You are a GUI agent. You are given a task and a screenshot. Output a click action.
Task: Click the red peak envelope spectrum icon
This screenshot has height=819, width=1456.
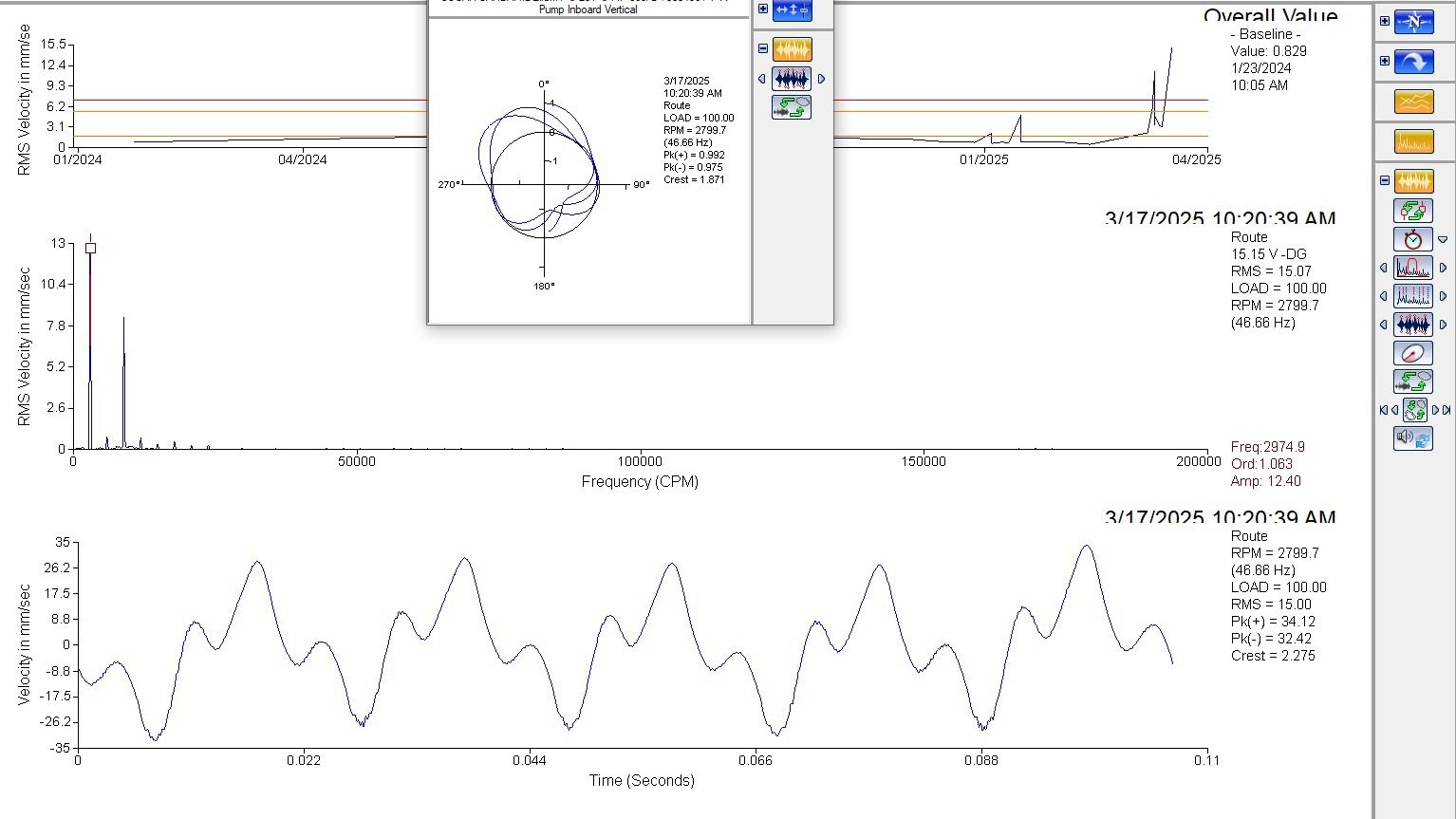click(x=1413, y=268)
